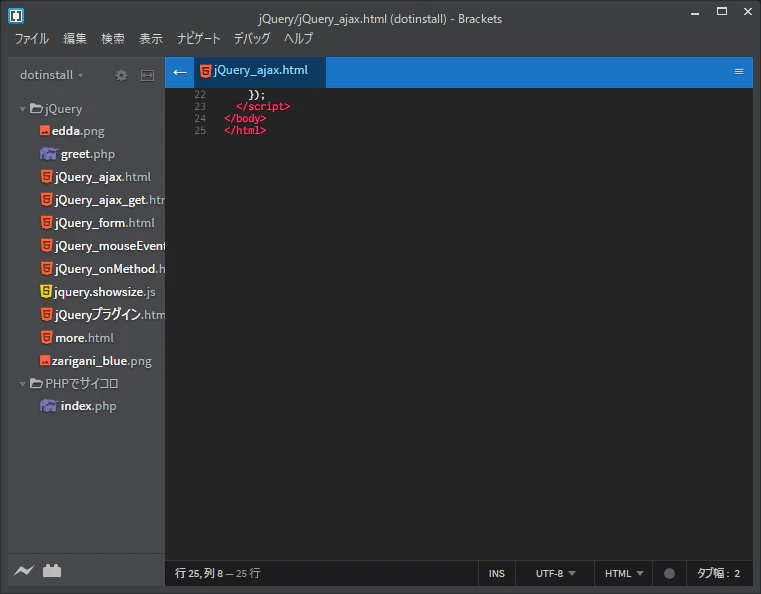Click line number 22 in gutter
Viewport: 761px width, 594px height.
point(200,95)
